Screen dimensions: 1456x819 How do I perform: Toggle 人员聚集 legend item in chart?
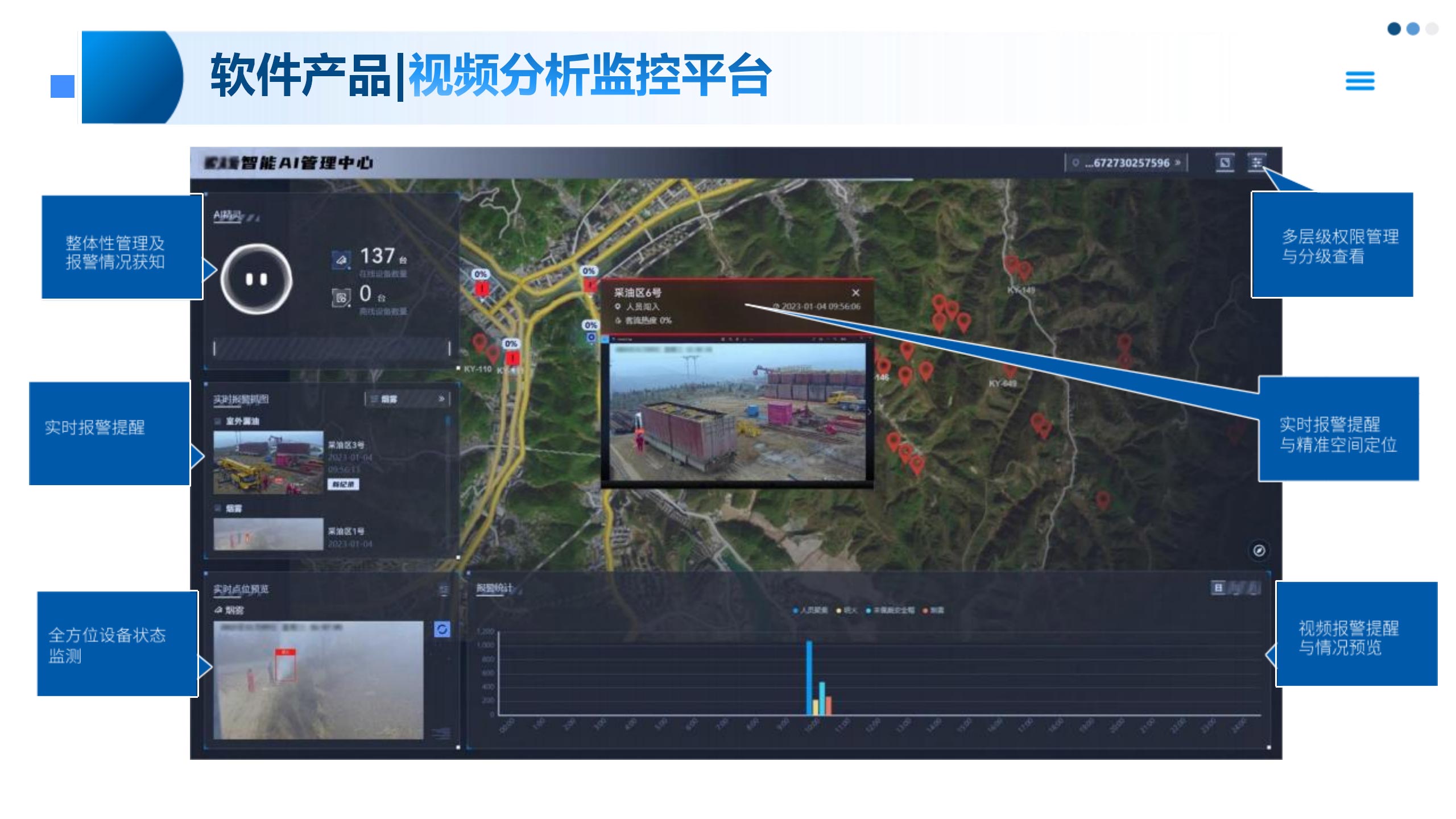tap(810, 610)
